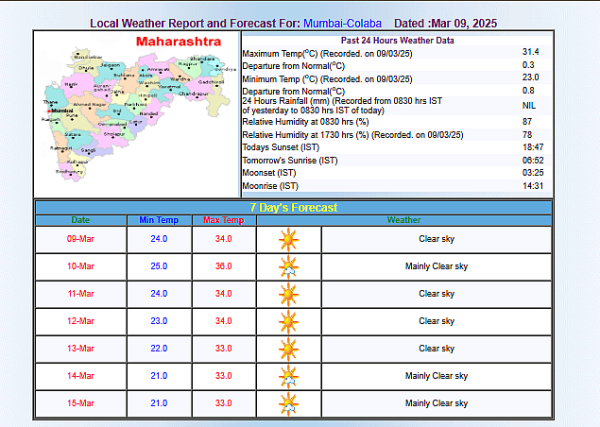The image size is (600, 427).
Task: Click the Weather column header
Action: [x=404, y=220]
